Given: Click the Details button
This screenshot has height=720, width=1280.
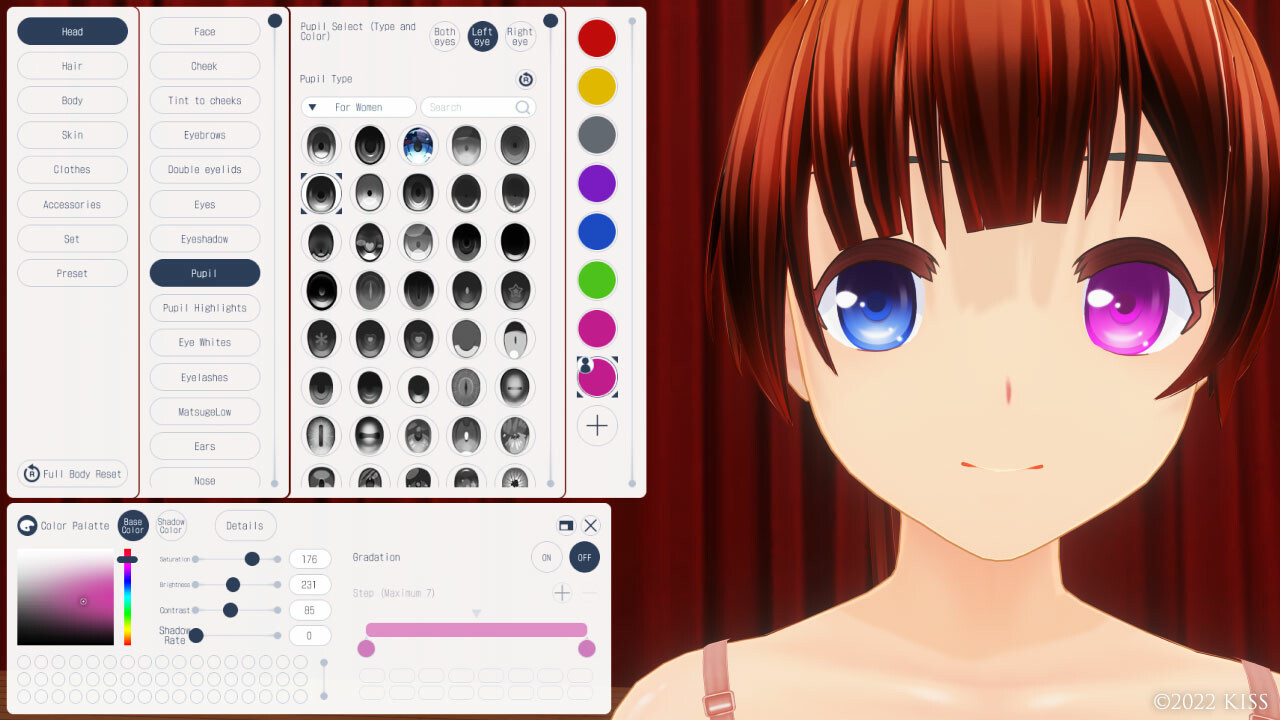Looking at the screenshot, I should (245, 525).
